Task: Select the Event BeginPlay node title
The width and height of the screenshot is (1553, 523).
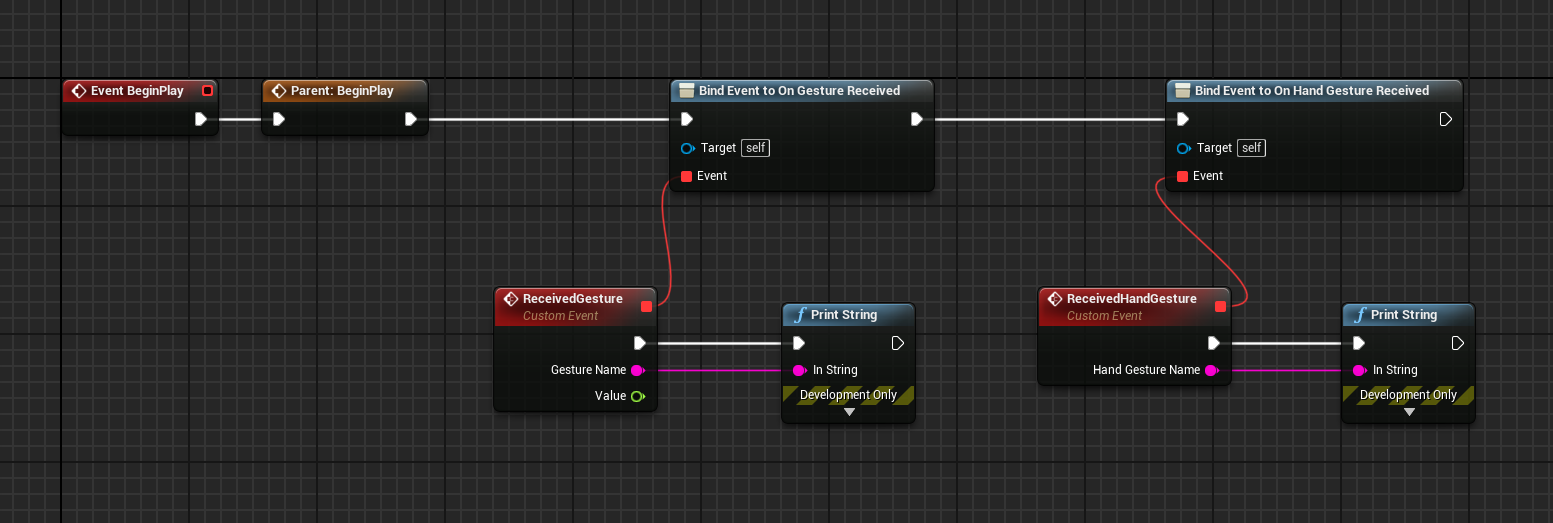Action: coord(137,91)
